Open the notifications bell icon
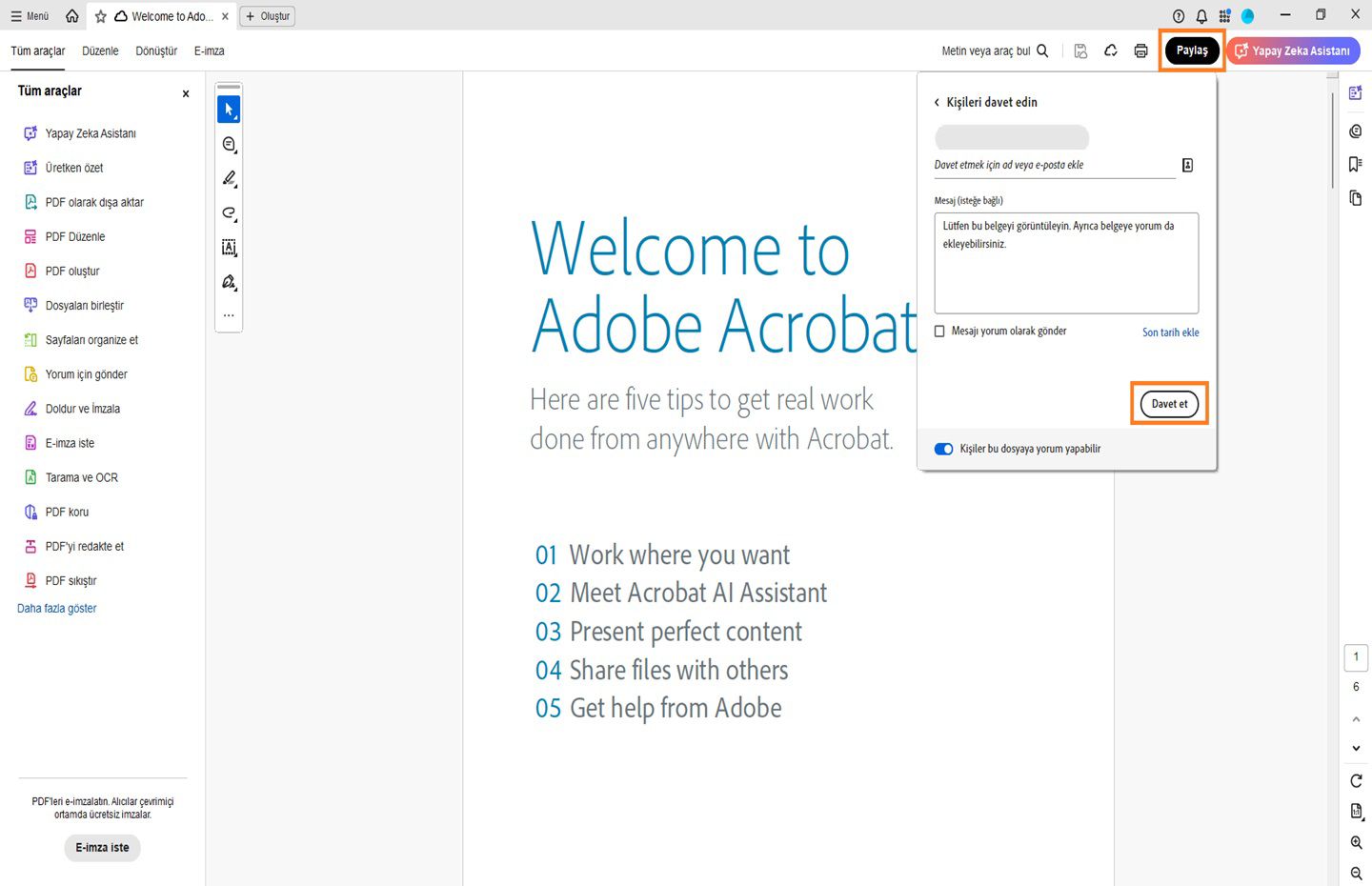The image size is (1372, 886). pyautogui.click(x=1201, y=16)
